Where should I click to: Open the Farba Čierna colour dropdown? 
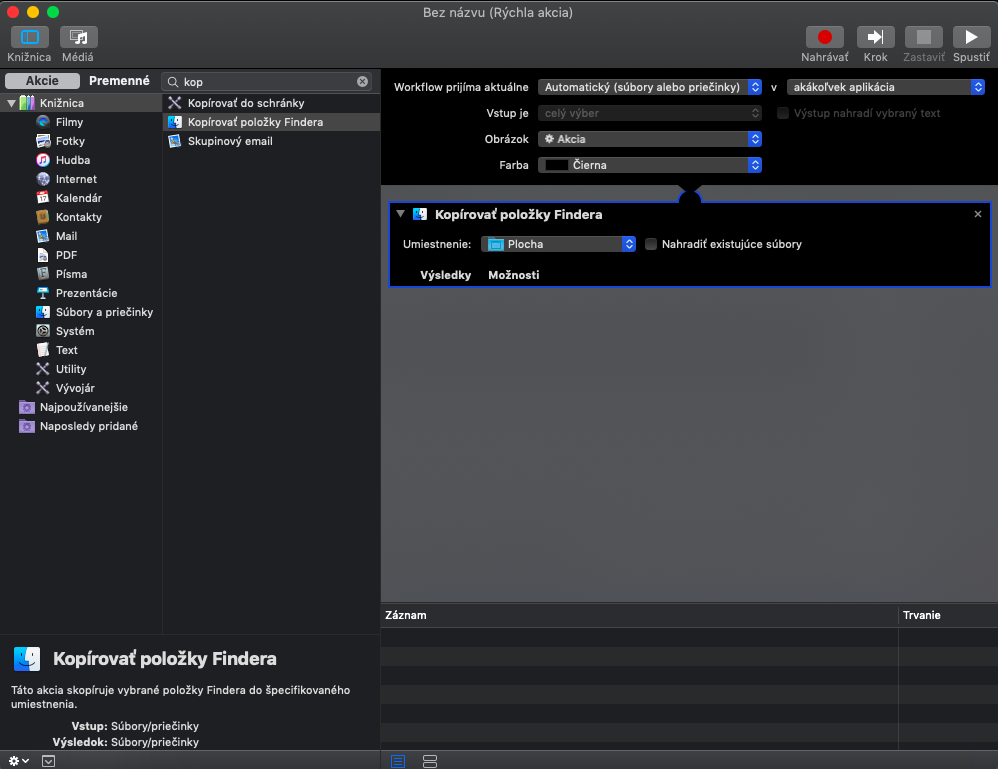[x=650, y=165]
